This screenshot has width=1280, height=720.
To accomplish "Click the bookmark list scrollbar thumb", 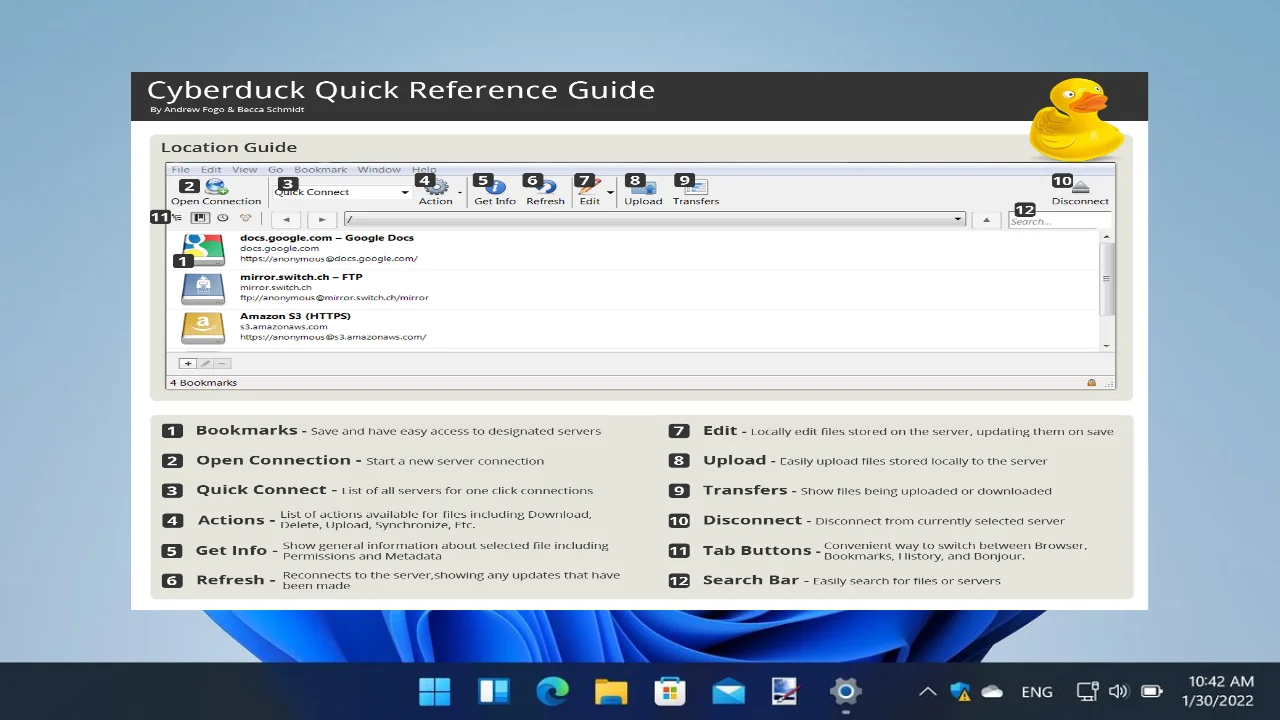I will click(x=1106, y=279).
